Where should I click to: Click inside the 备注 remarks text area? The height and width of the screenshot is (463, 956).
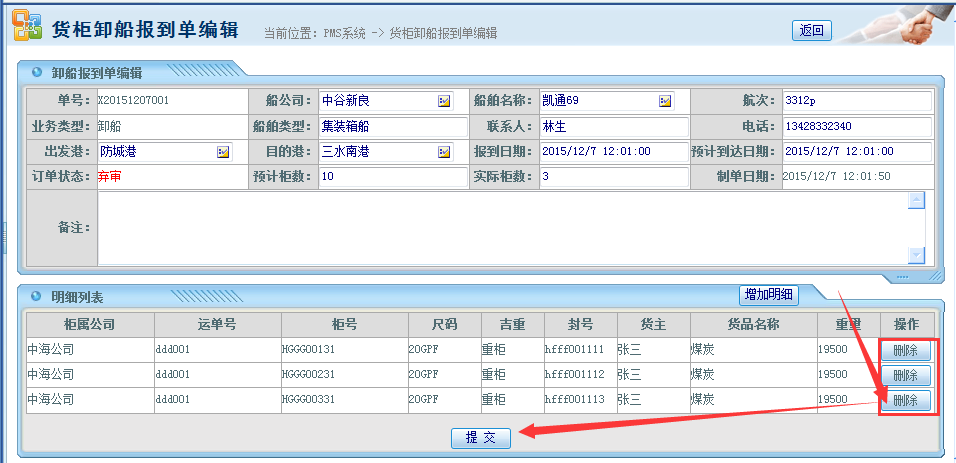[500, 228]
